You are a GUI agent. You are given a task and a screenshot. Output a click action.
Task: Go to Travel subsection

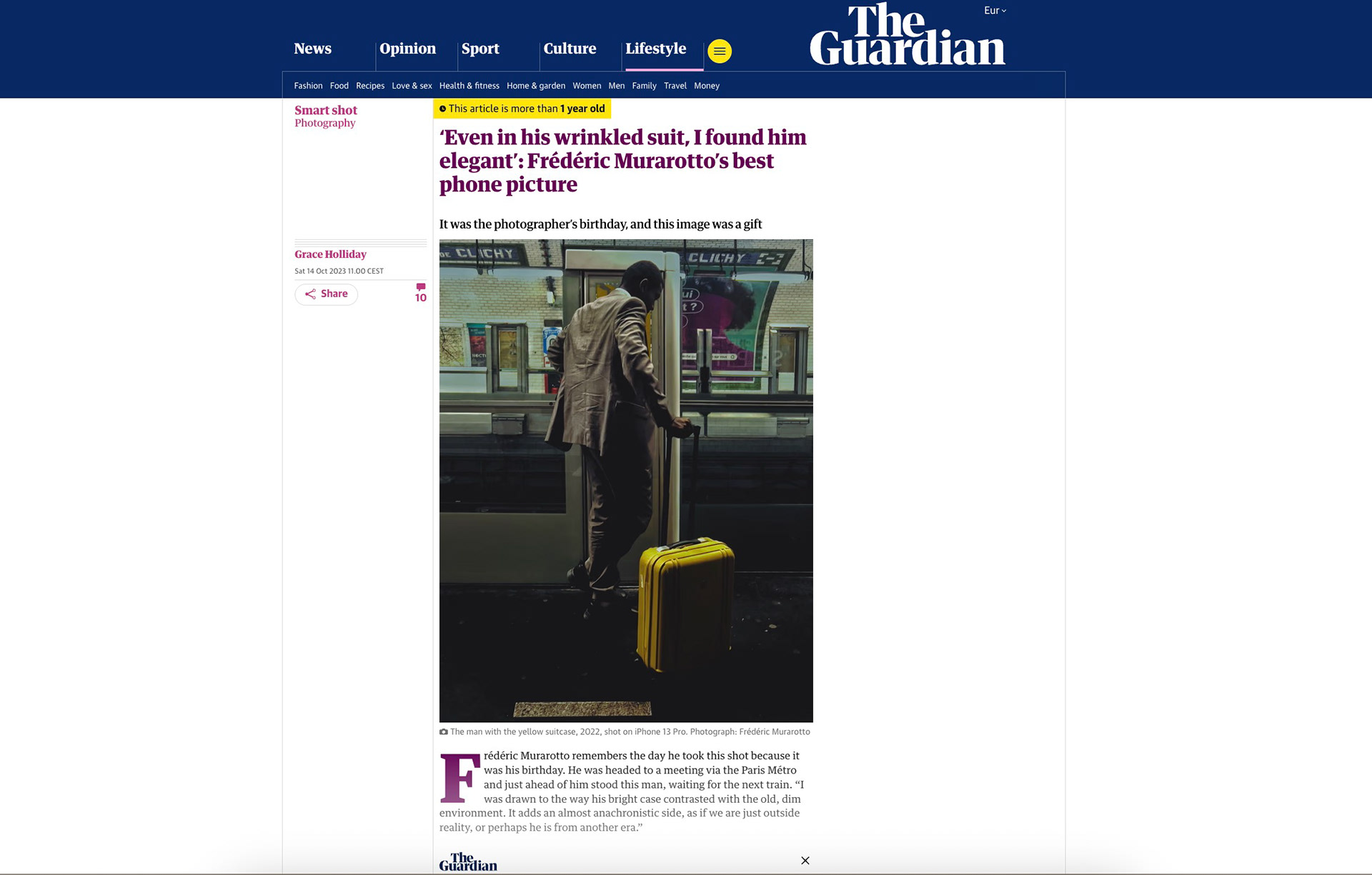pos(675,86)
